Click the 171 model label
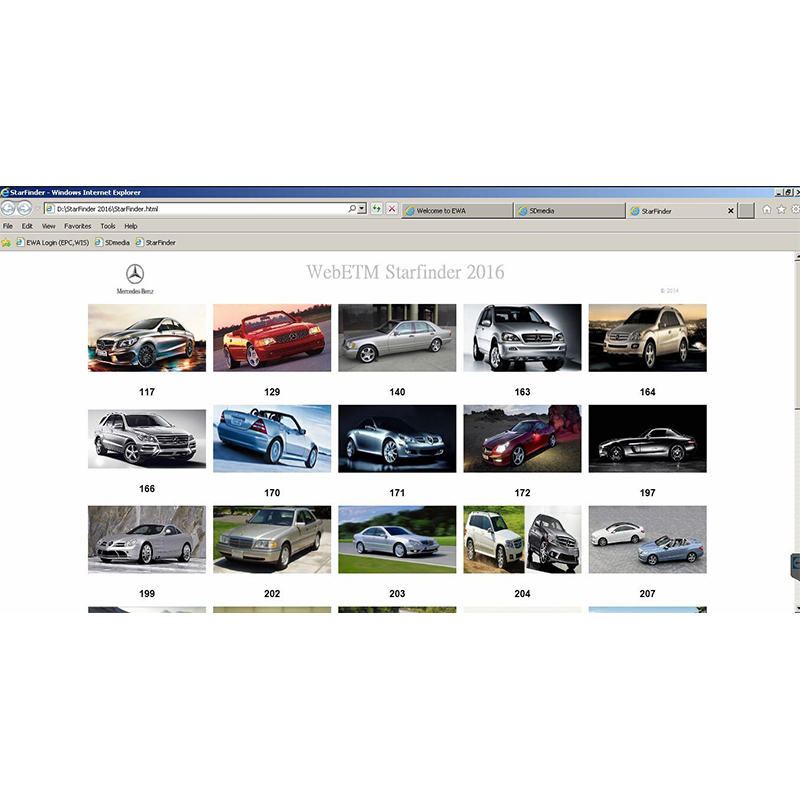Image resolution: width=800 pixels, height=800 pixels. [397, 493]
